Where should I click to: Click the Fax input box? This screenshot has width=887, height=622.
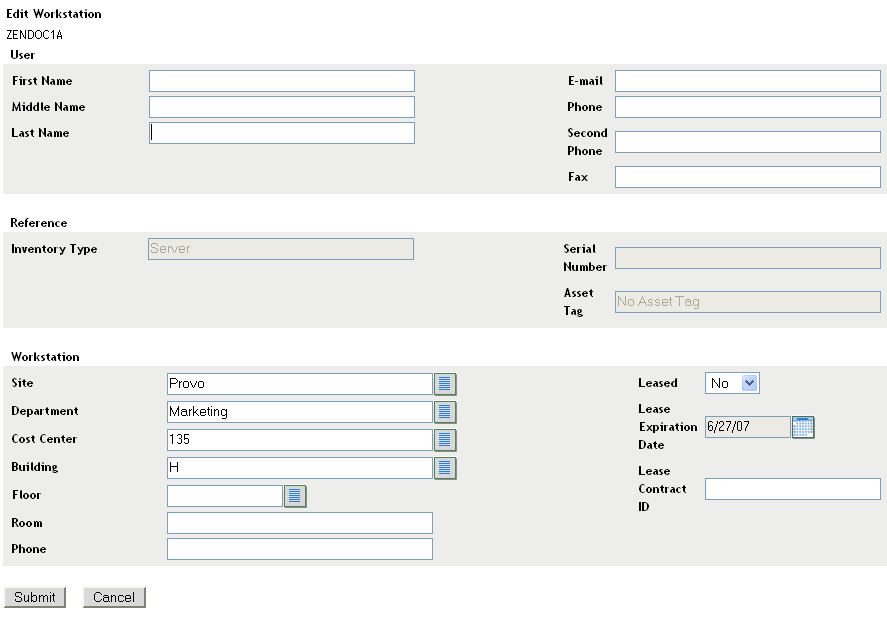coord(747,177)
